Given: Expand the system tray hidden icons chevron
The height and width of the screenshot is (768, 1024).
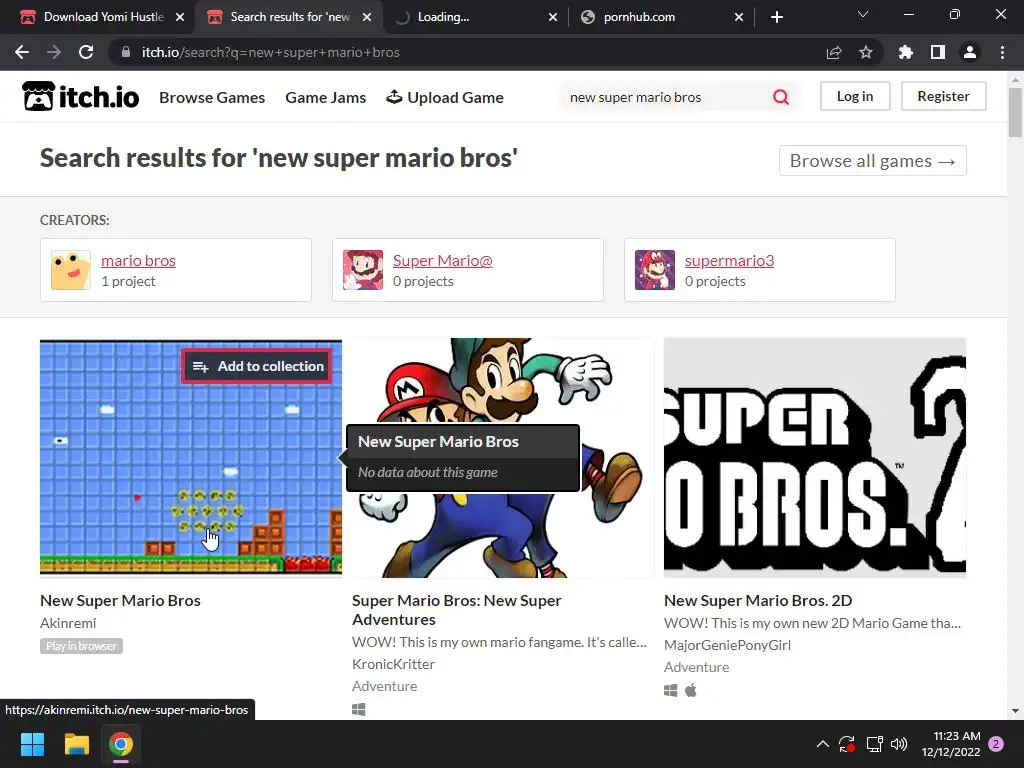Looking at the screenshot, I should [x=823, y=744].
